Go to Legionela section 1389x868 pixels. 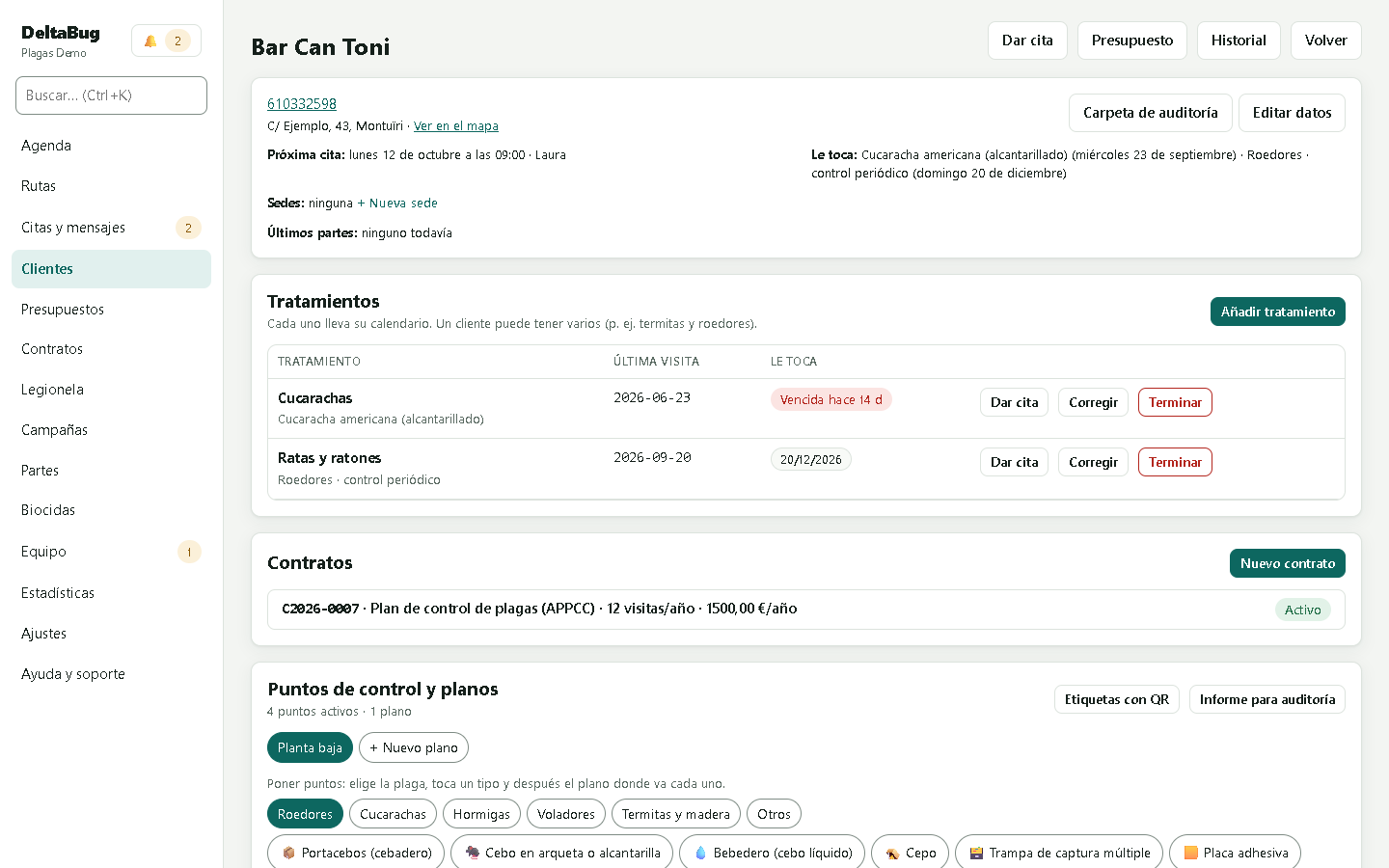111,390
